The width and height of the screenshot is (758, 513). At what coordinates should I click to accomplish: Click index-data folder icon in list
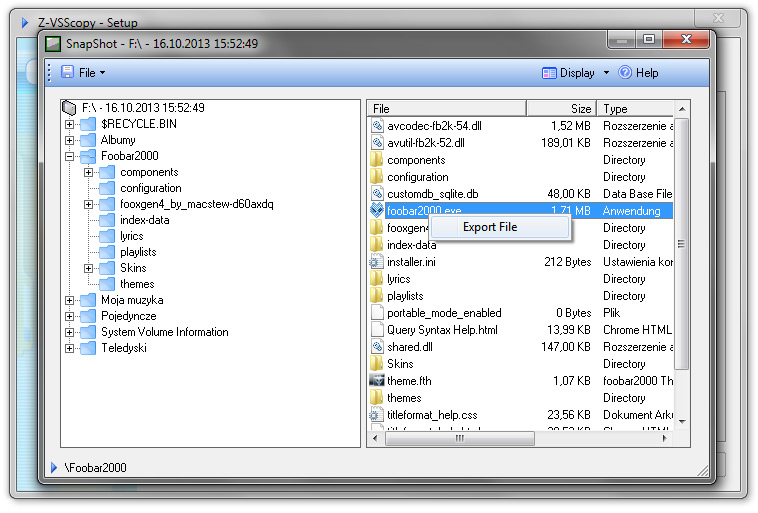click(376, 245)
